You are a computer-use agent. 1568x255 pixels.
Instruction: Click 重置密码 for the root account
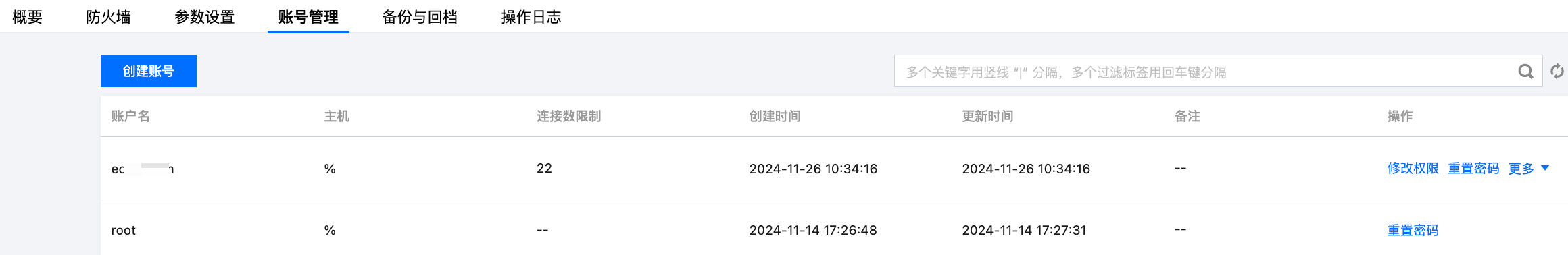(x=1413, y=231)
